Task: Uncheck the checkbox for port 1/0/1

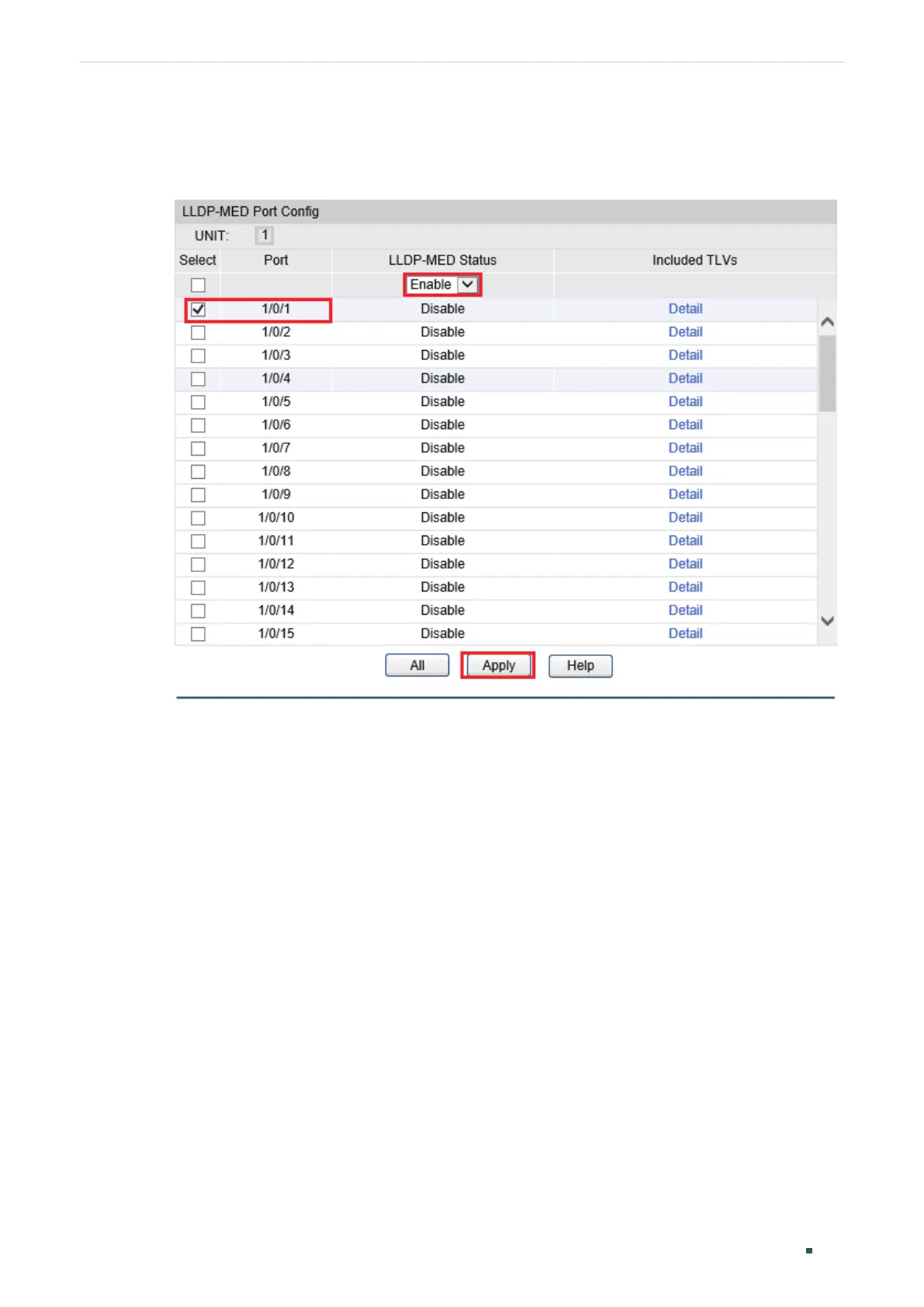Action: pos(198,309)
